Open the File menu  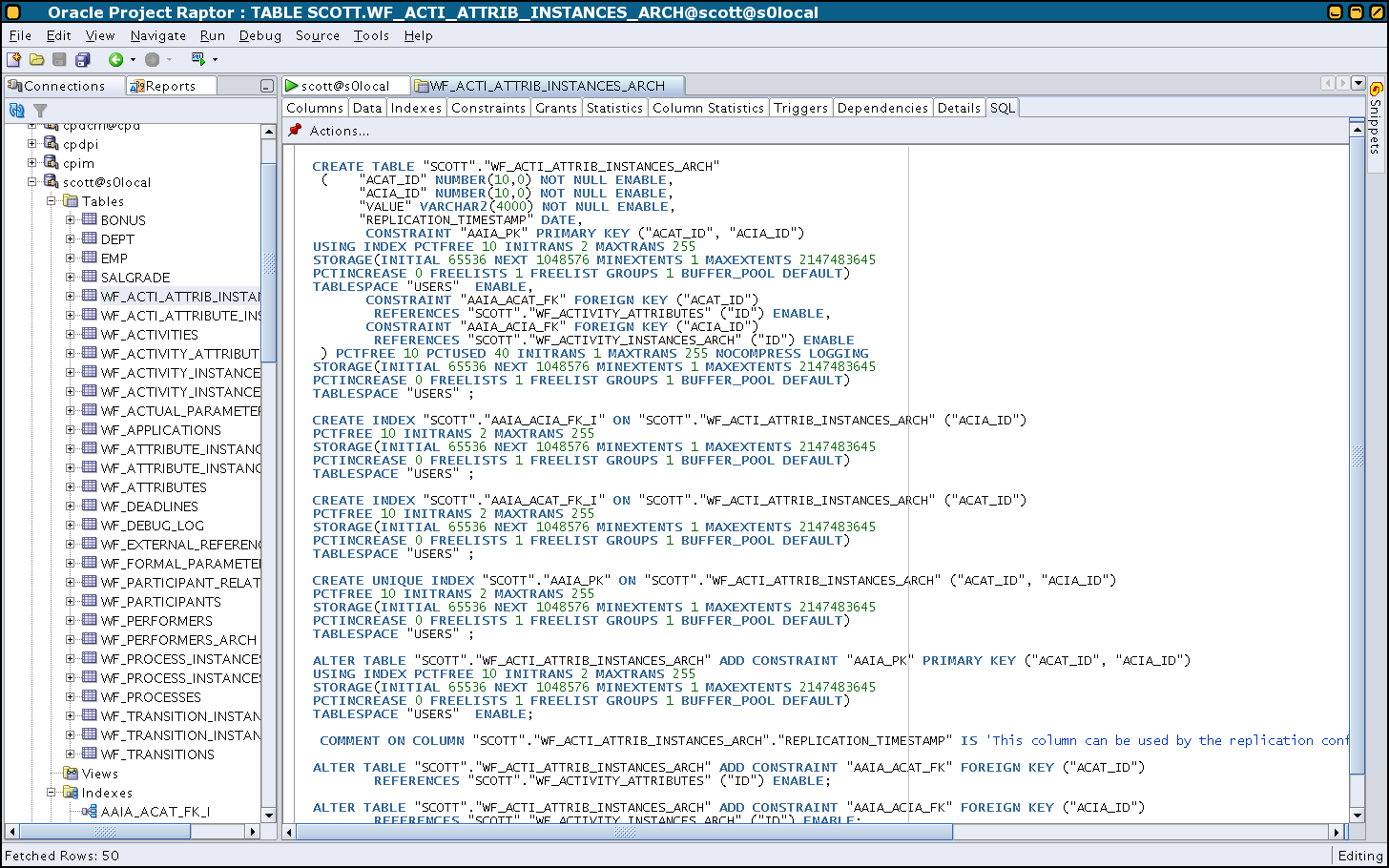click(x=20, y=35)
